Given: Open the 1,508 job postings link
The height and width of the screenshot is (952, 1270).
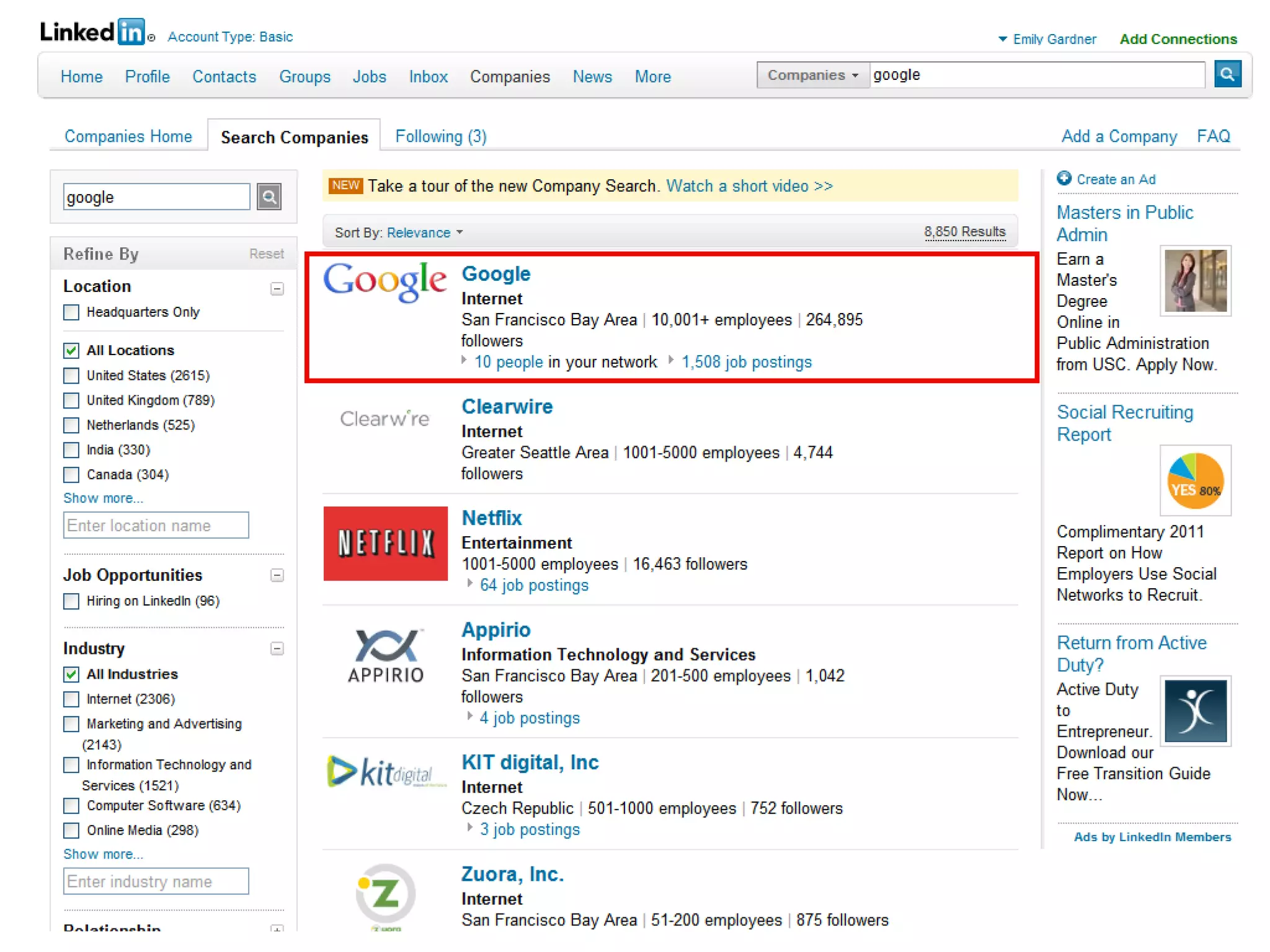Looking at the screenshot, I should click(747, 362).
